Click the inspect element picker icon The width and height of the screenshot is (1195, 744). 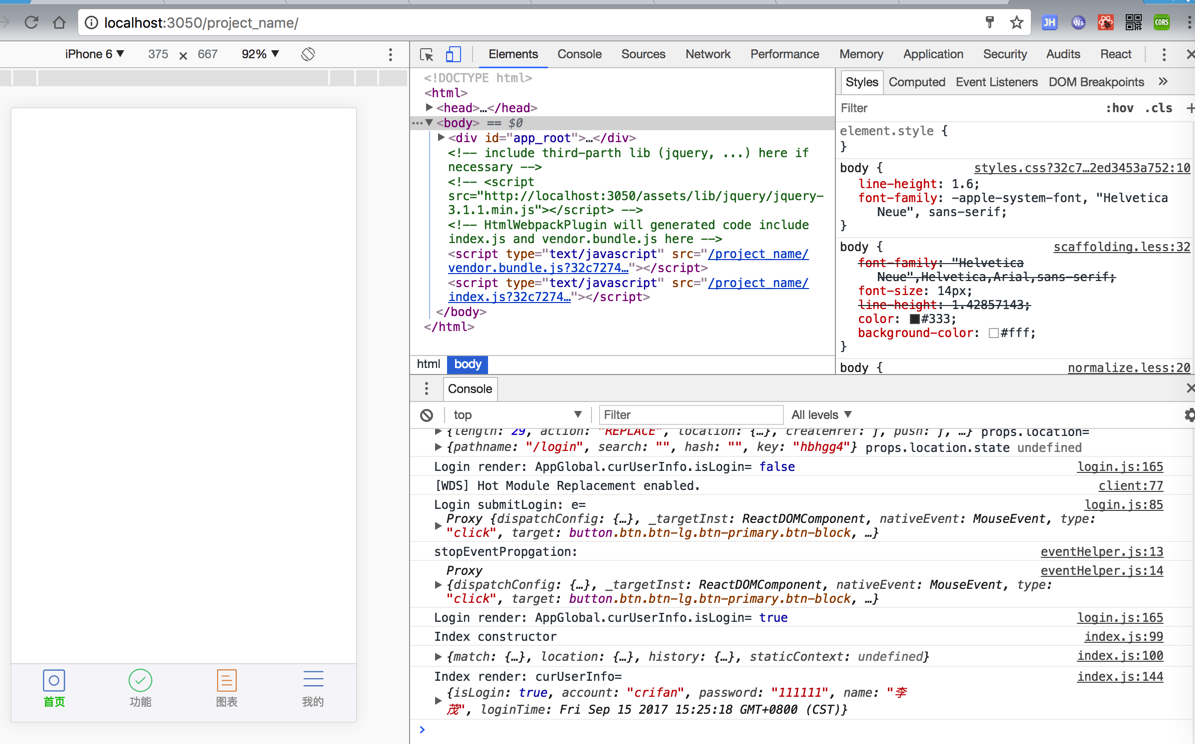tap(427, 55)
